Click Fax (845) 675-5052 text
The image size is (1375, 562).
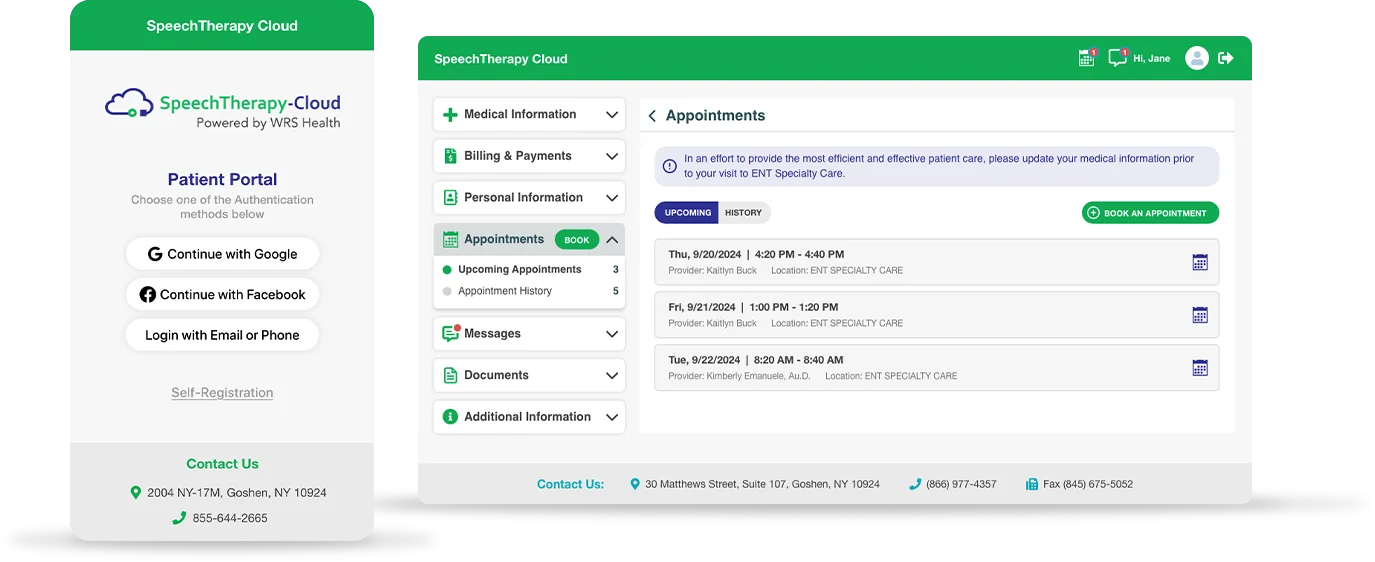click(x=1088, y=484)
